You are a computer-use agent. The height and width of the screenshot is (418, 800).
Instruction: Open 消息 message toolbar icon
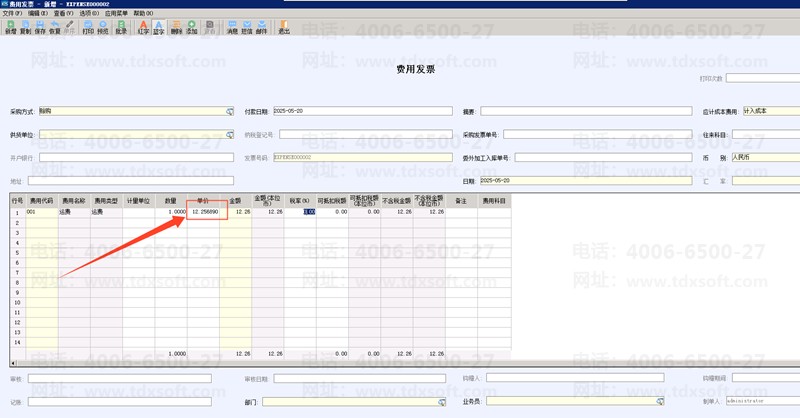tap(232, 28)
